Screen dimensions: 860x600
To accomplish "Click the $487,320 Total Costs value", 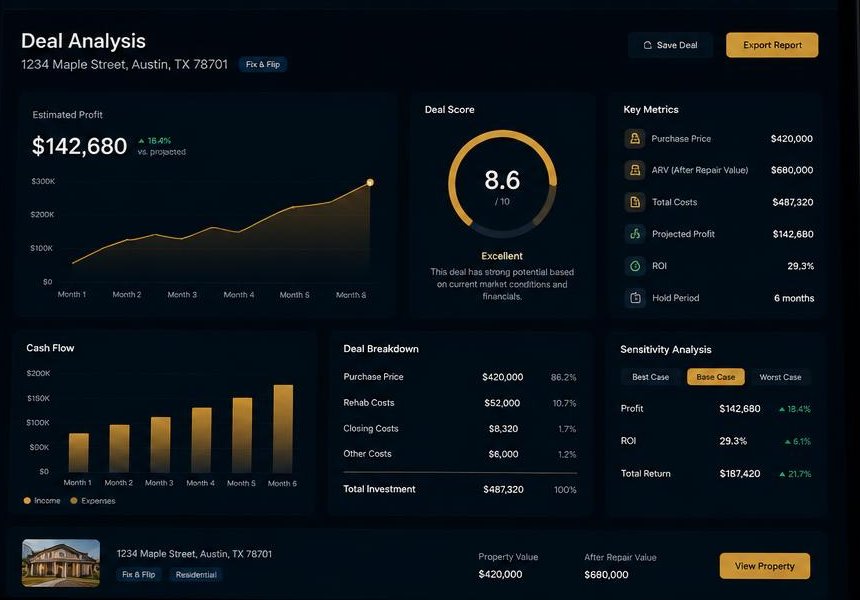I will [x=793, y=202].
